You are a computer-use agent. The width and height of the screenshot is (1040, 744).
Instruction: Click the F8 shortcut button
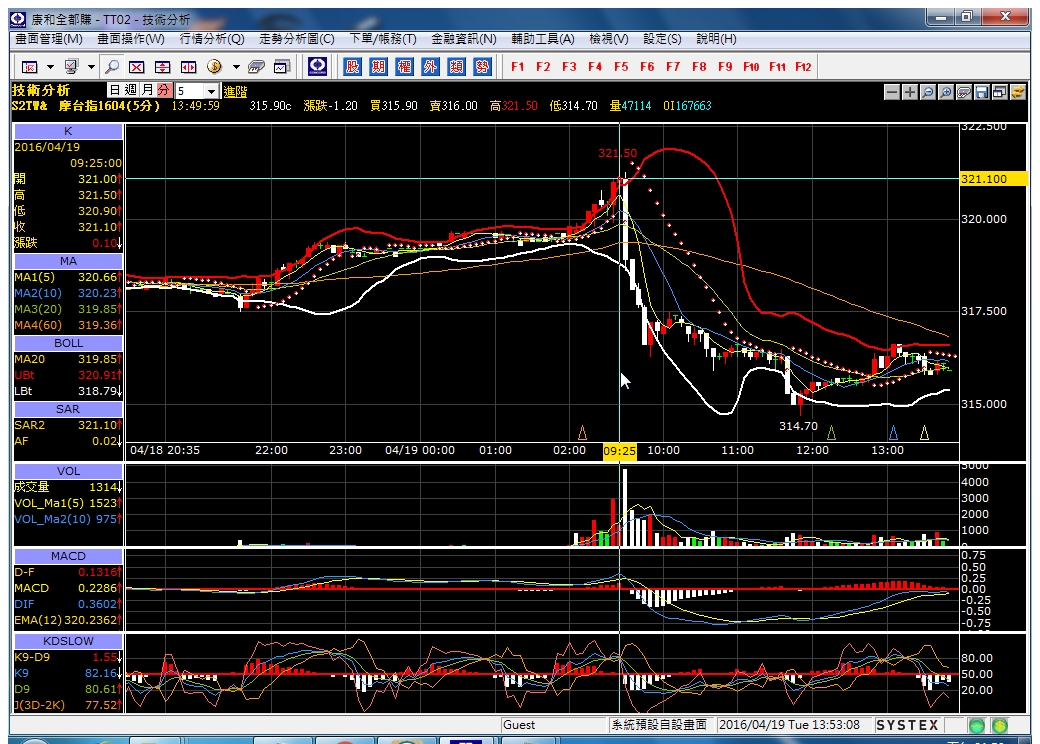point(699,66)
